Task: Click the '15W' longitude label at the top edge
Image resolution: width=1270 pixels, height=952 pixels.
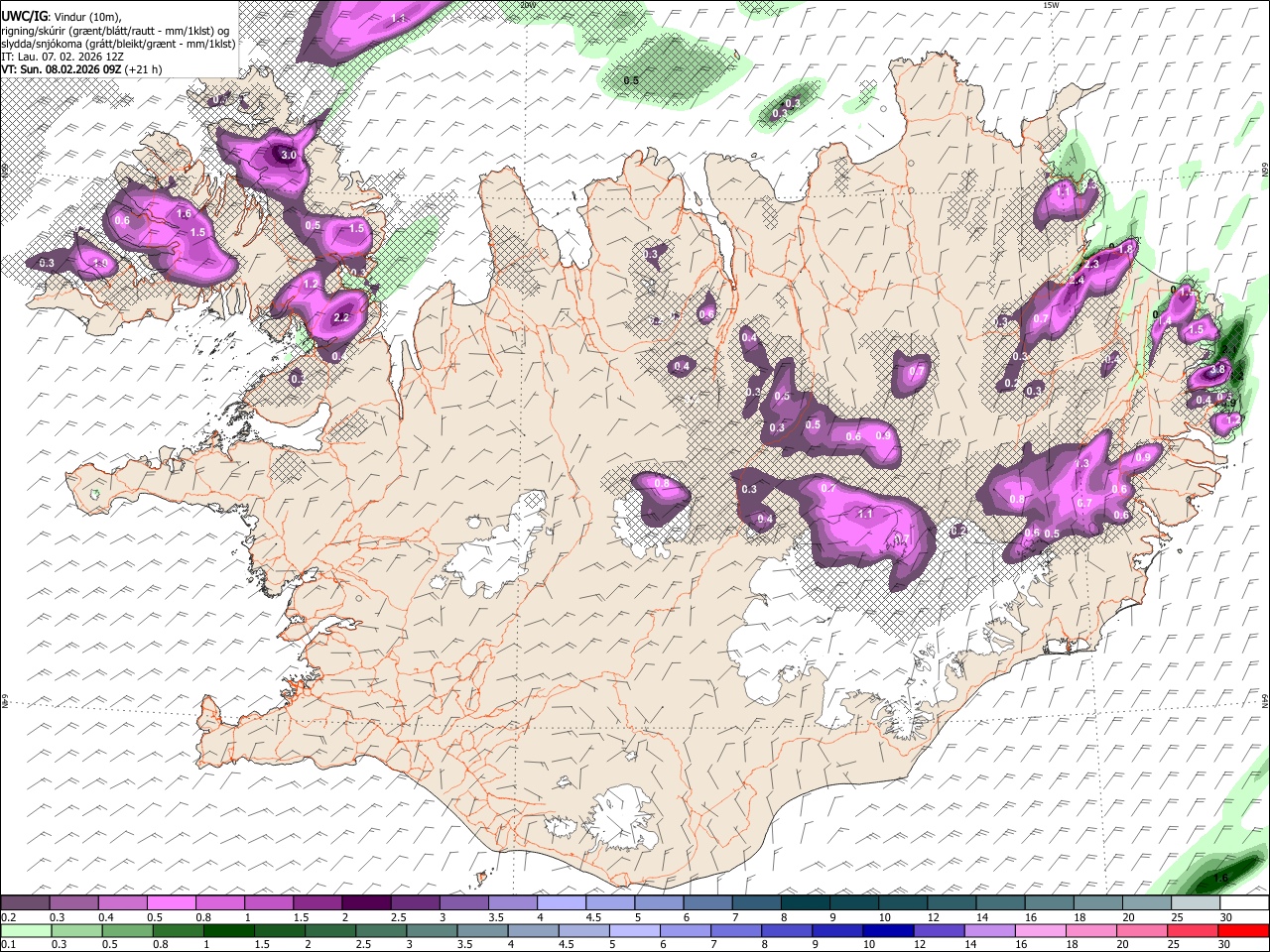Action: pyautogui.click(x=1051, y=5)
